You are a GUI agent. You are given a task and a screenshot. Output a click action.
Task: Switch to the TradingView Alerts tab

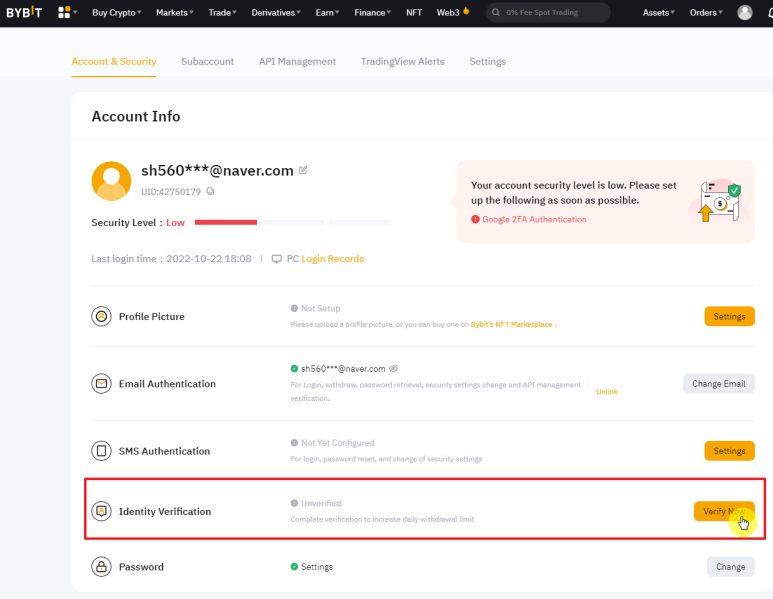pos(402,62)
